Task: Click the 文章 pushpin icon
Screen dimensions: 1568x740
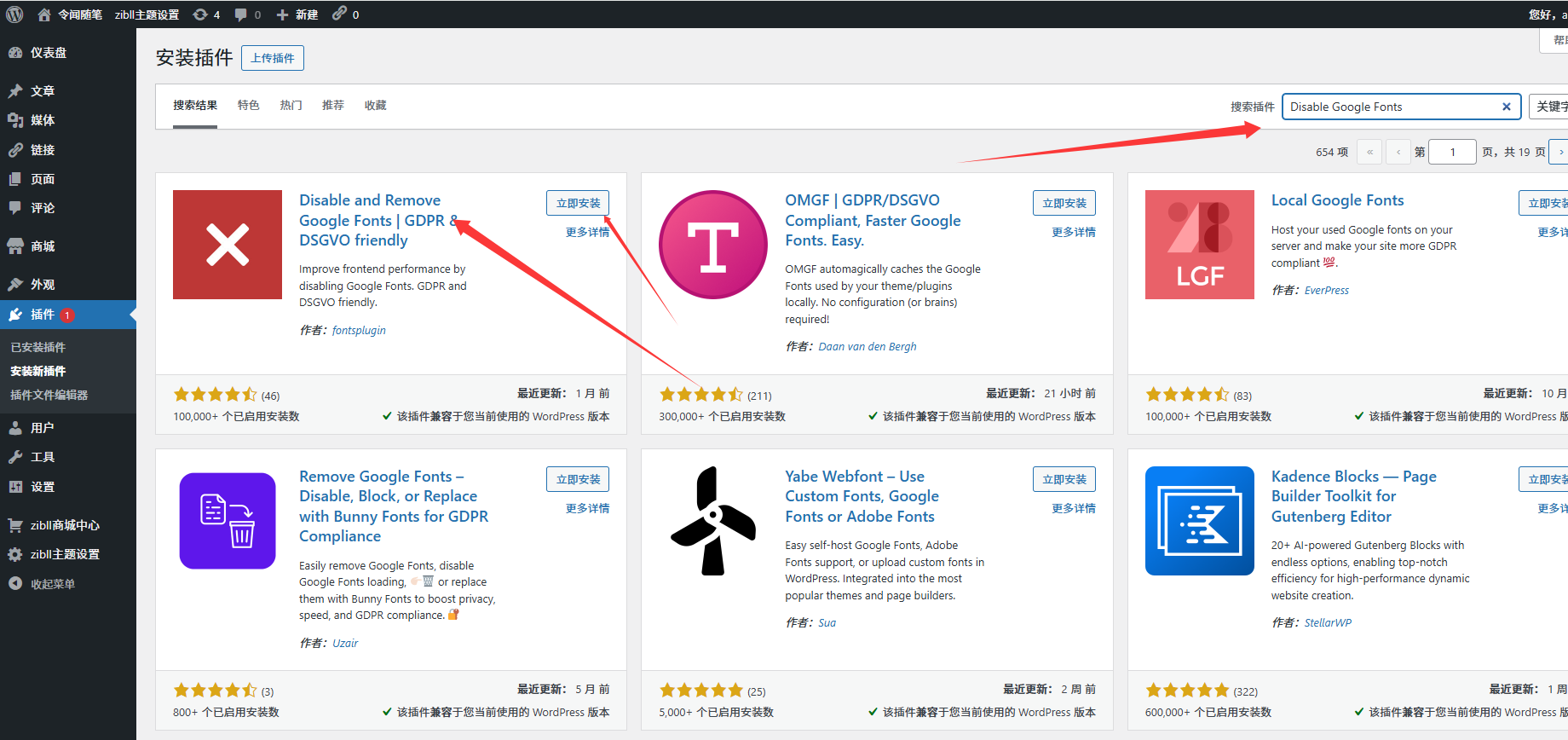Action: (x=15, y=91)
